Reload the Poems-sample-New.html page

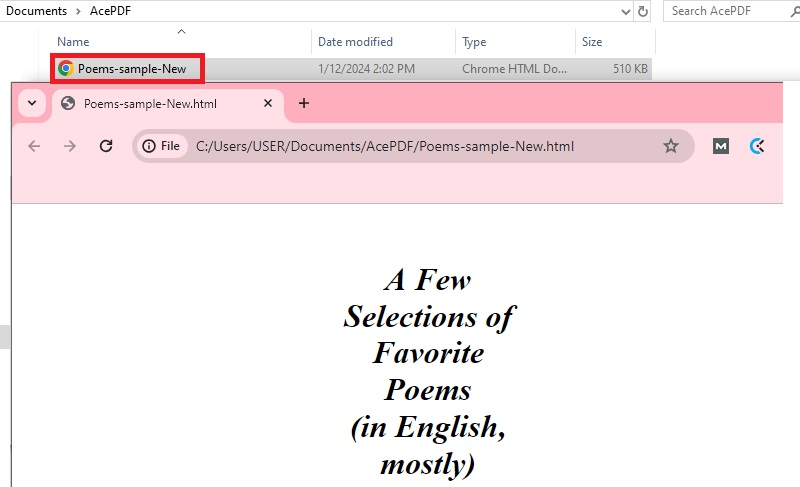pos(106,146)
